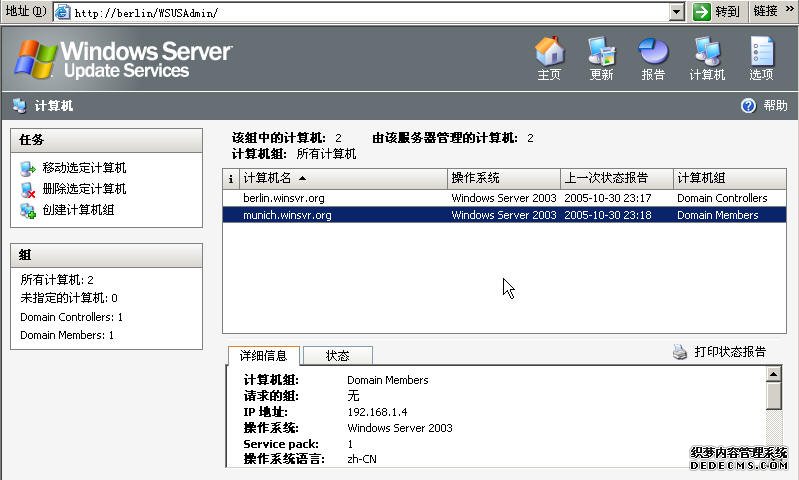Select the berlin.winsvr.org row
The width and height of the screenshot is (799, 480).
[504, 198]
